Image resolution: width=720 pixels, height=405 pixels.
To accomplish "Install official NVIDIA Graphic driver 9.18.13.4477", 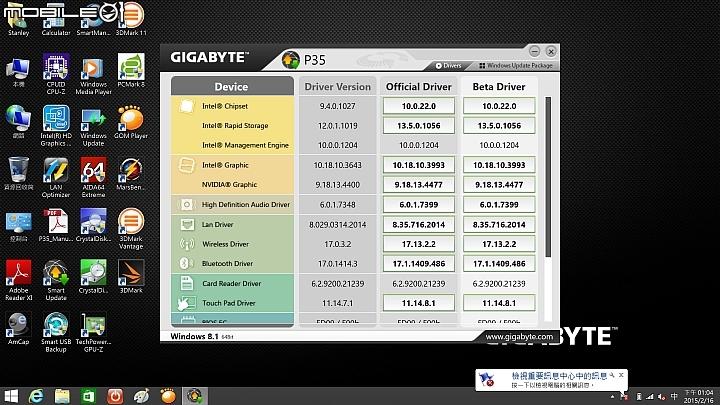I will pyautogui.click(x=419, y=185).
